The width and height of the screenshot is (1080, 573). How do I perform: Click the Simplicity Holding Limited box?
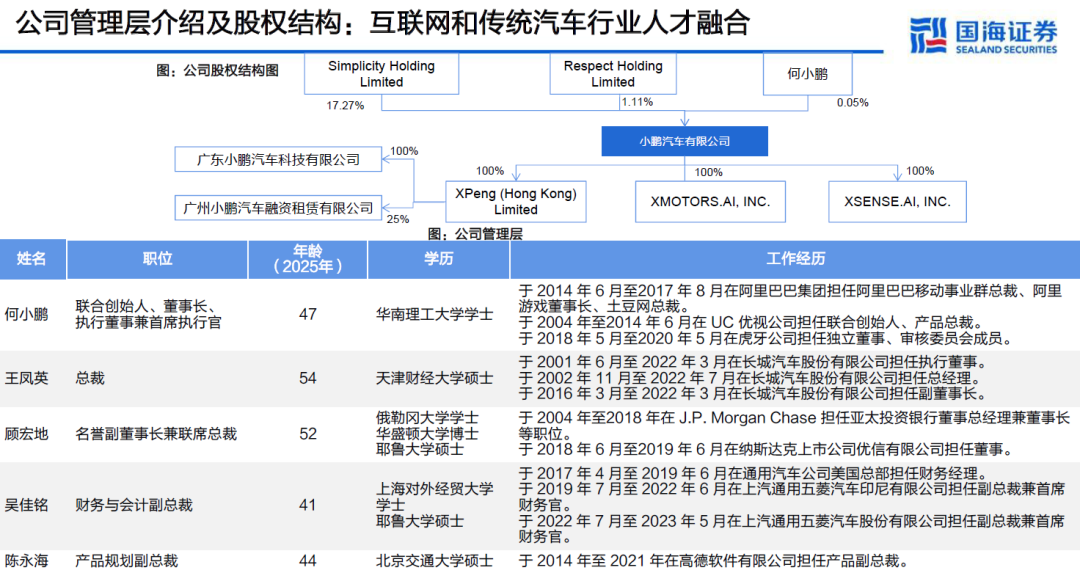coord(382,74)
